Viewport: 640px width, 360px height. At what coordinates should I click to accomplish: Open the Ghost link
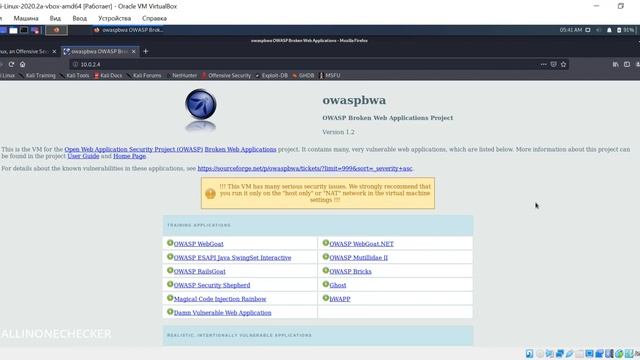pyautogui.click(x=338, y=285)
